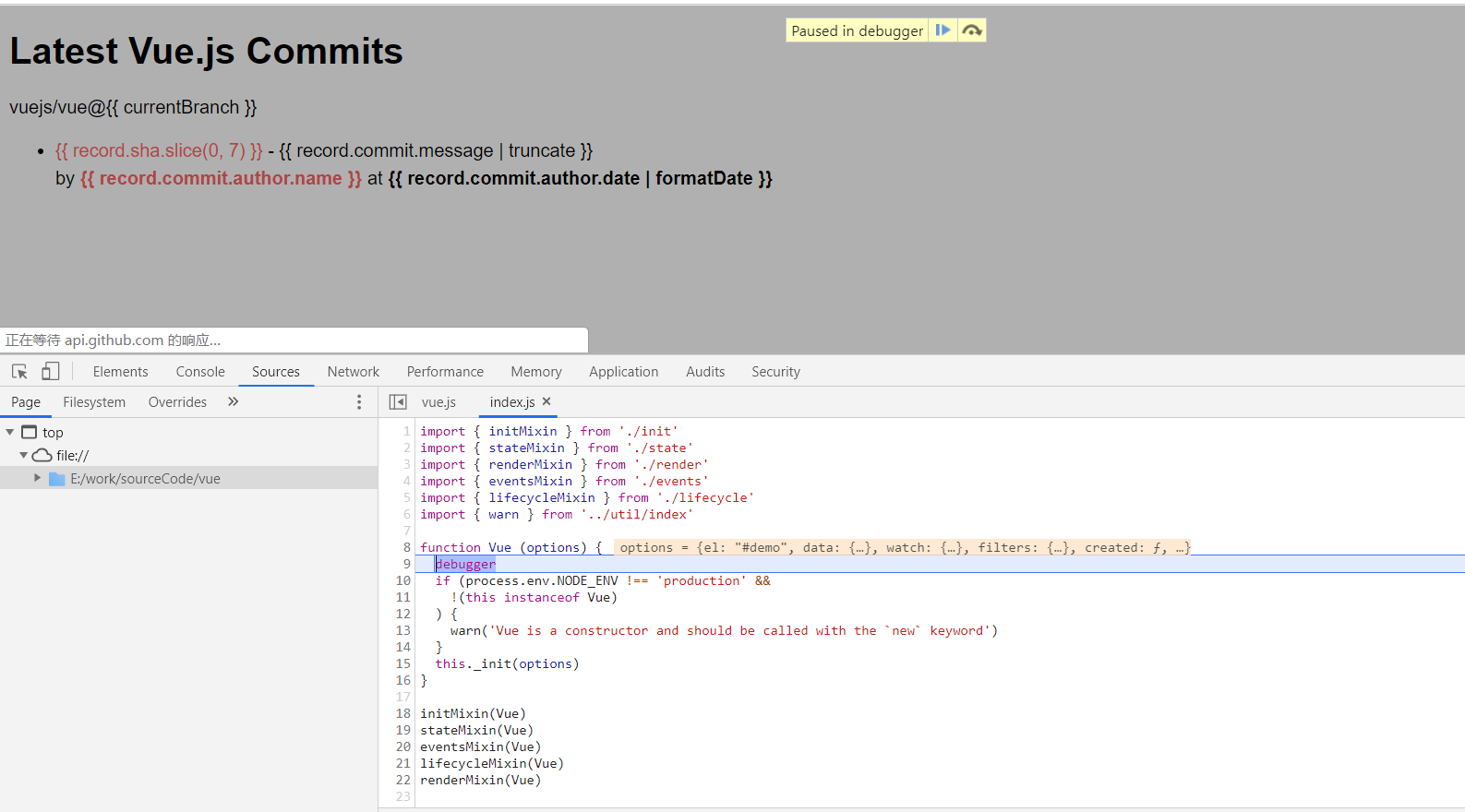This screenshot has height=812, width=1465.
Task: Open the Overrides navigator tab
Action: pyautogui.click(x=177, y=401)
